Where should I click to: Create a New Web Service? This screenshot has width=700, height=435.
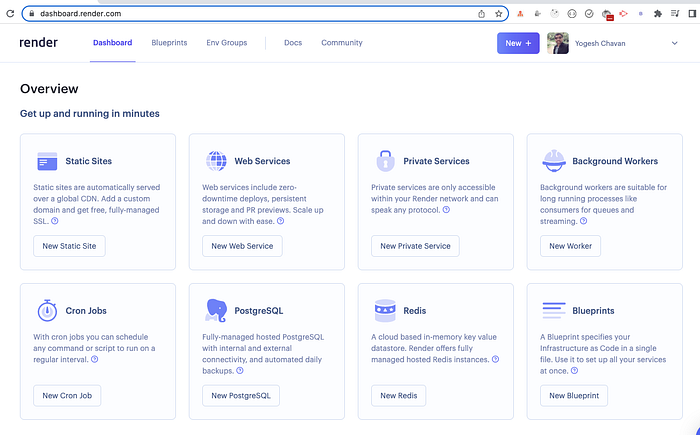[242, 246]
